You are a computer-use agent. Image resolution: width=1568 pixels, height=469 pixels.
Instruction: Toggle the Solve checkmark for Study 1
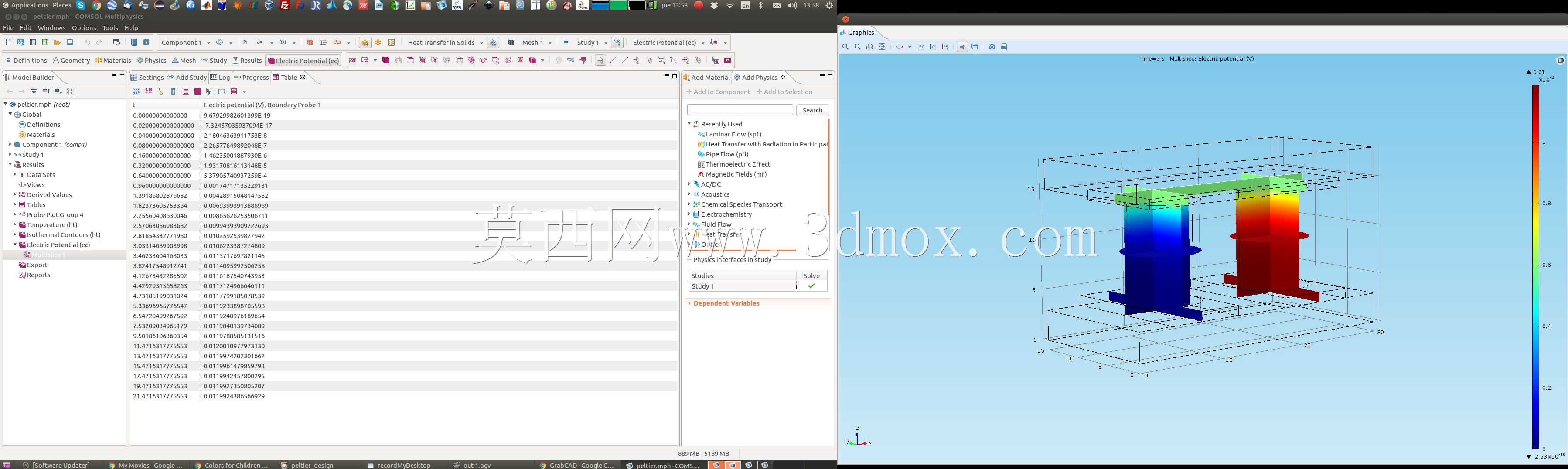811,286
